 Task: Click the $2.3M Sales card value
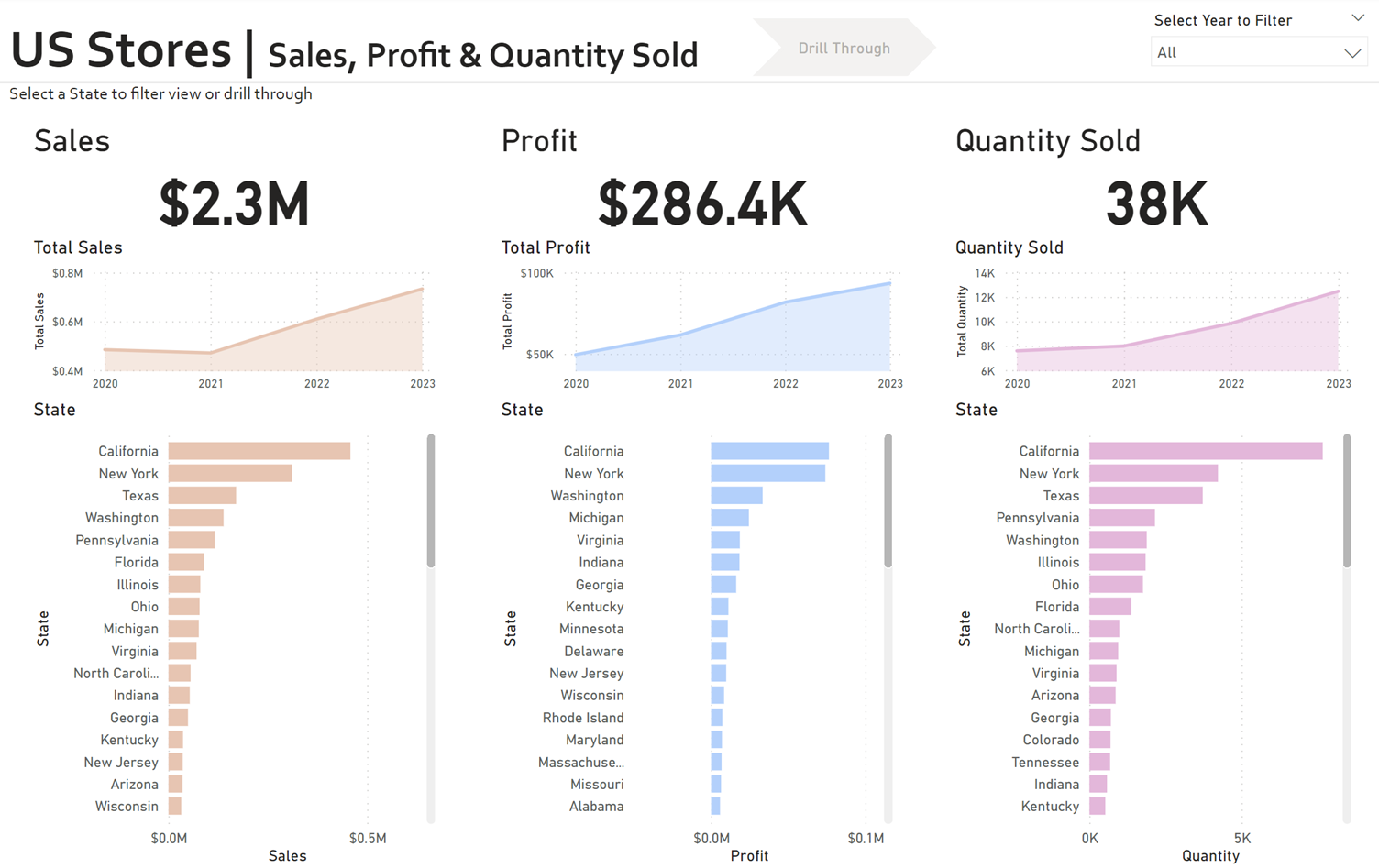(x=234, y=203)
